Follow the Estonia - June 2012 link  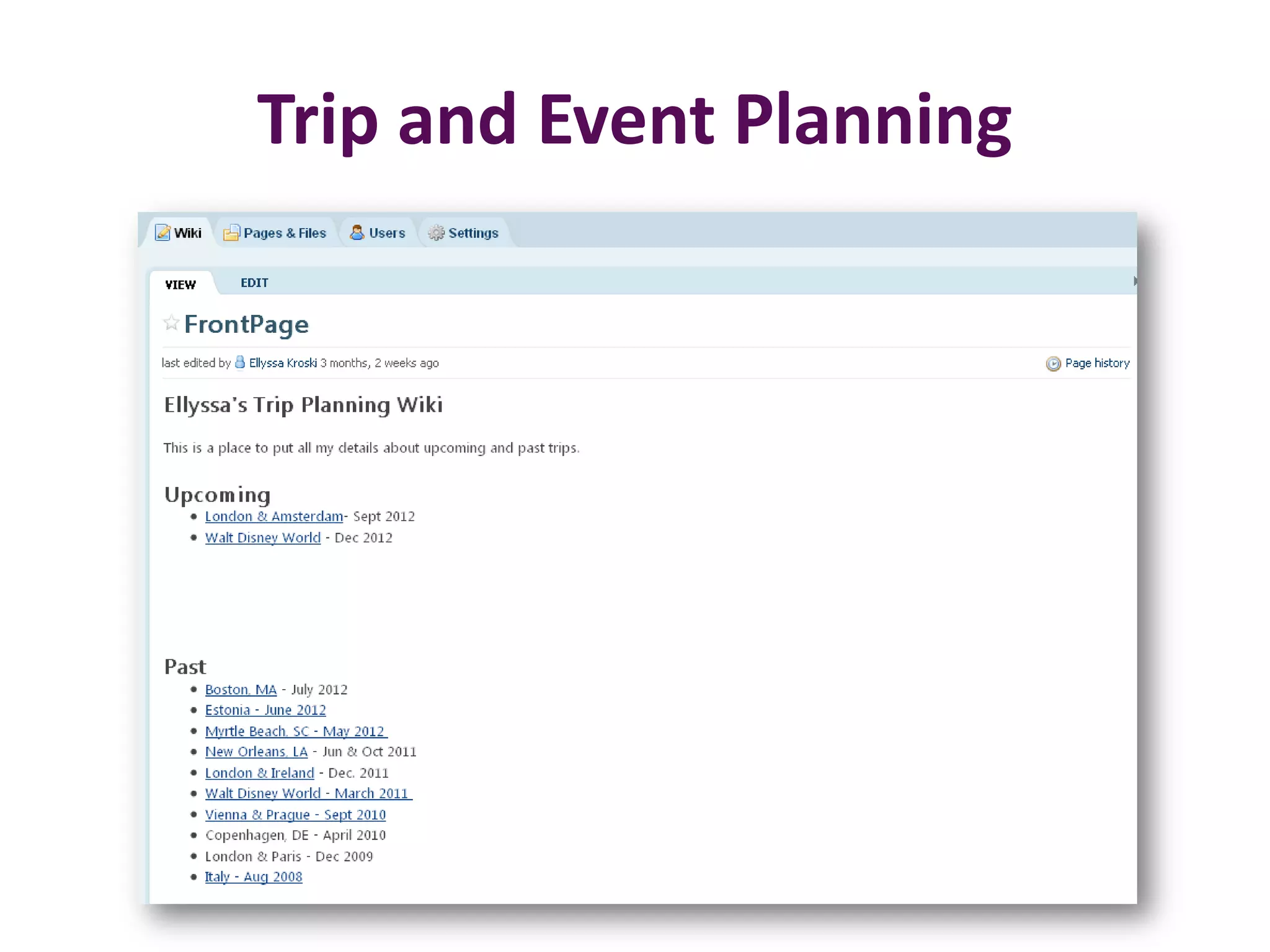(265, 710)
